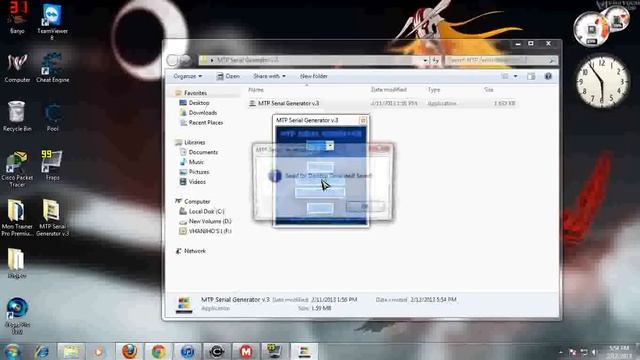The height and width of the screenshot is (360, 640).
Task: Open the Banyo desktop shortcut
Action: pos(17,18)
